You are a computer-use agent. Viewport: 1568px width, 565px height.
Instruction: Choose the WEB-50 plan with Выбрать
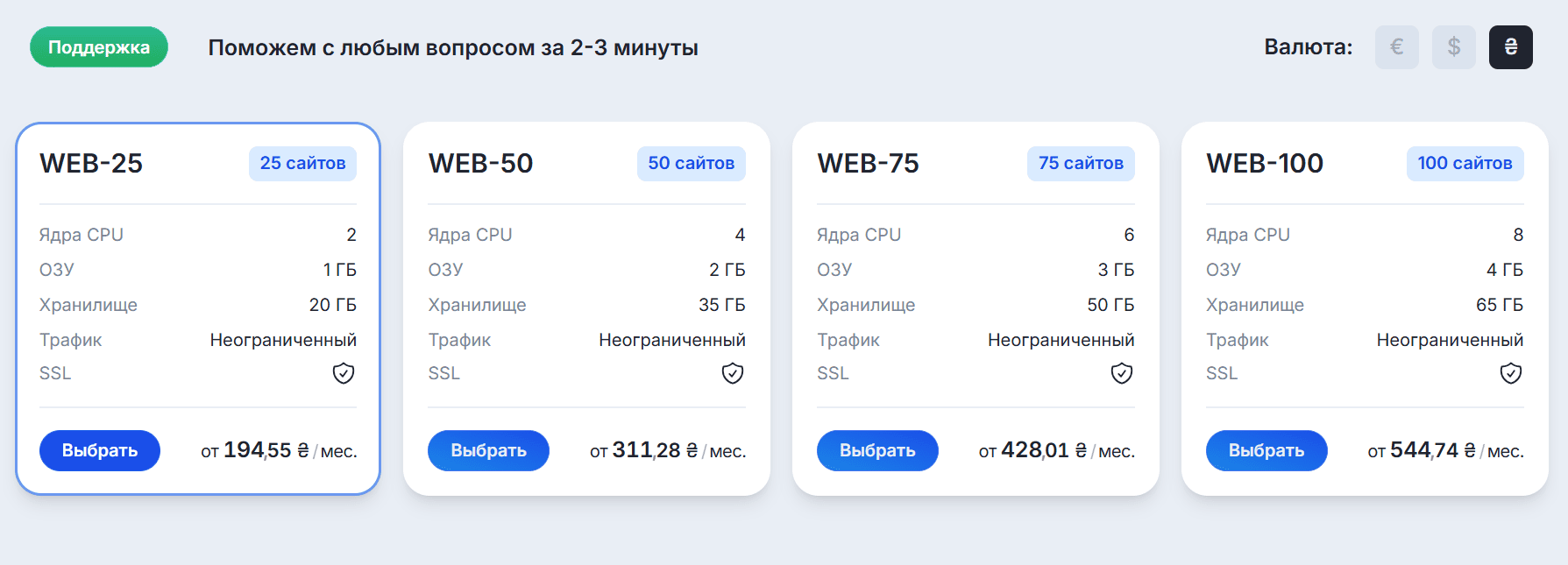pos(488,450)
